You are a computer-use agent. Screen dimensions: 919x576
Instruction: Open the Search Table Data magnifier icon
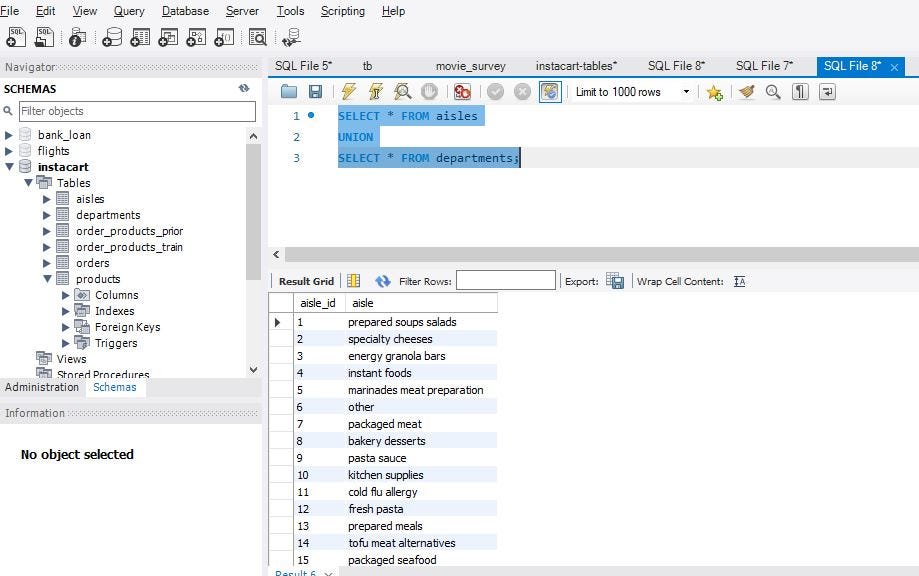[256, 36]
